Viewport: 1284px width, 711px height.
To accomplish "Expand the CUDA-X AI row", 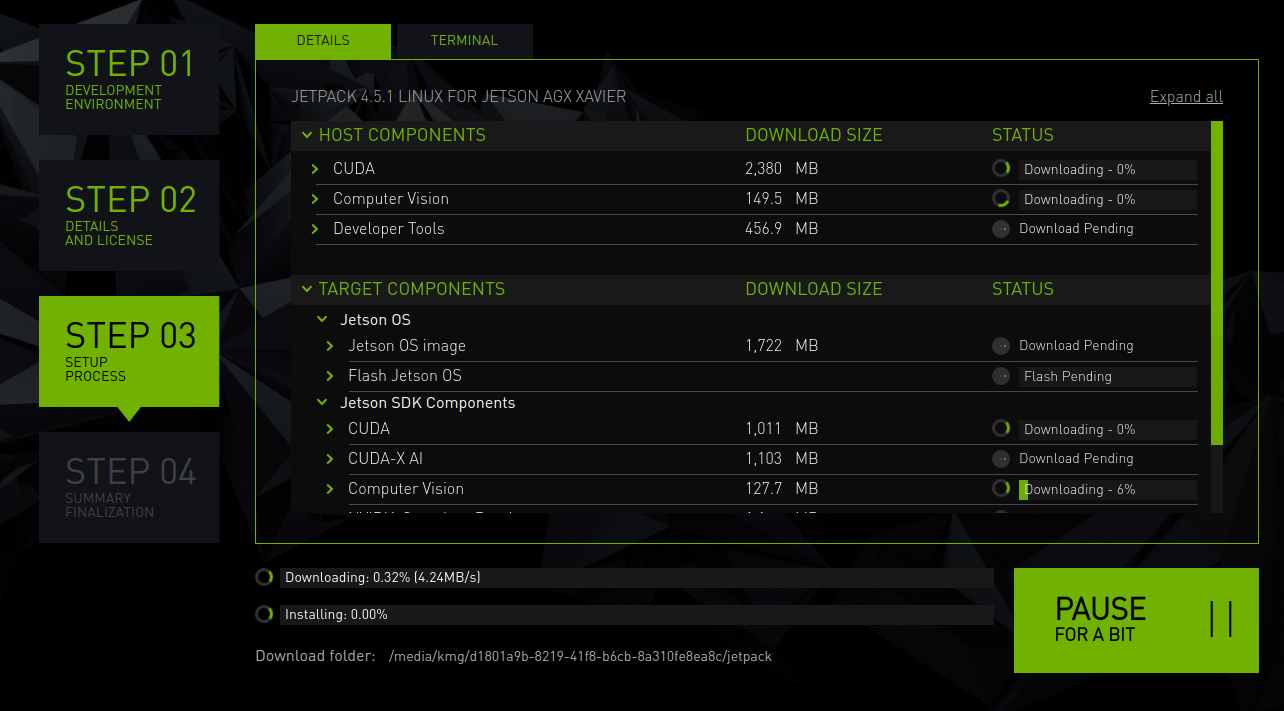I will coord(330,459).
